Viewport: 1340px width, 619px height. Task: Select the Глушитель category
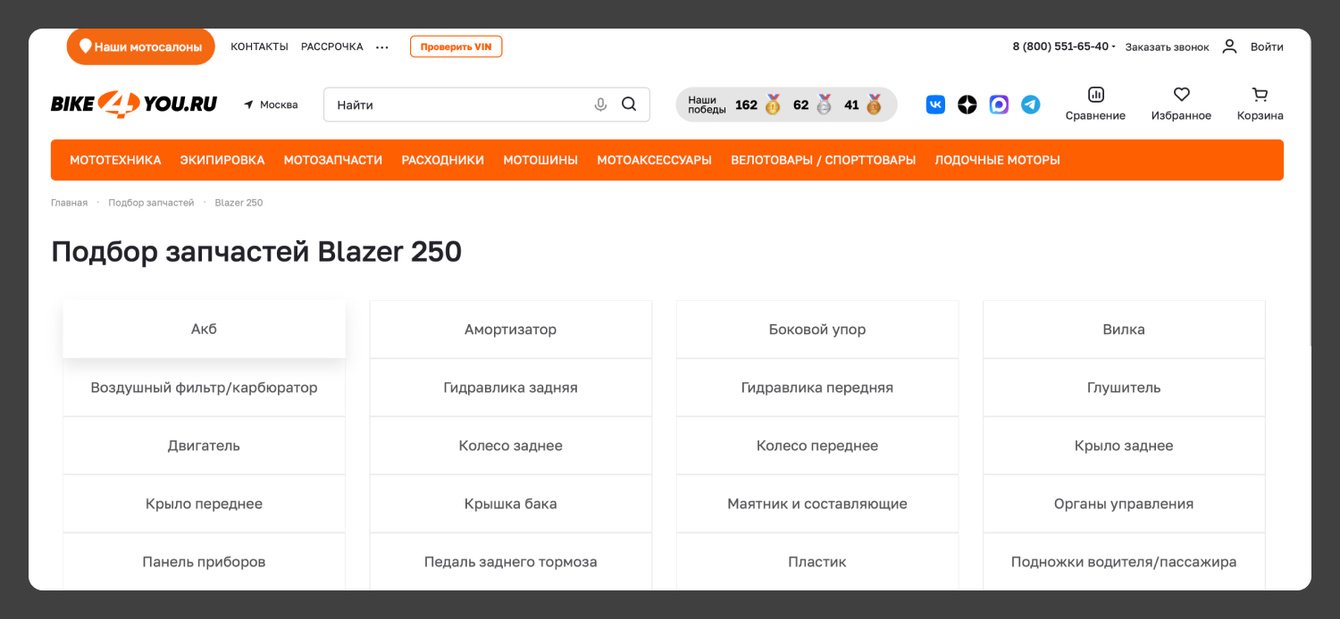[x=1124, y=387]
